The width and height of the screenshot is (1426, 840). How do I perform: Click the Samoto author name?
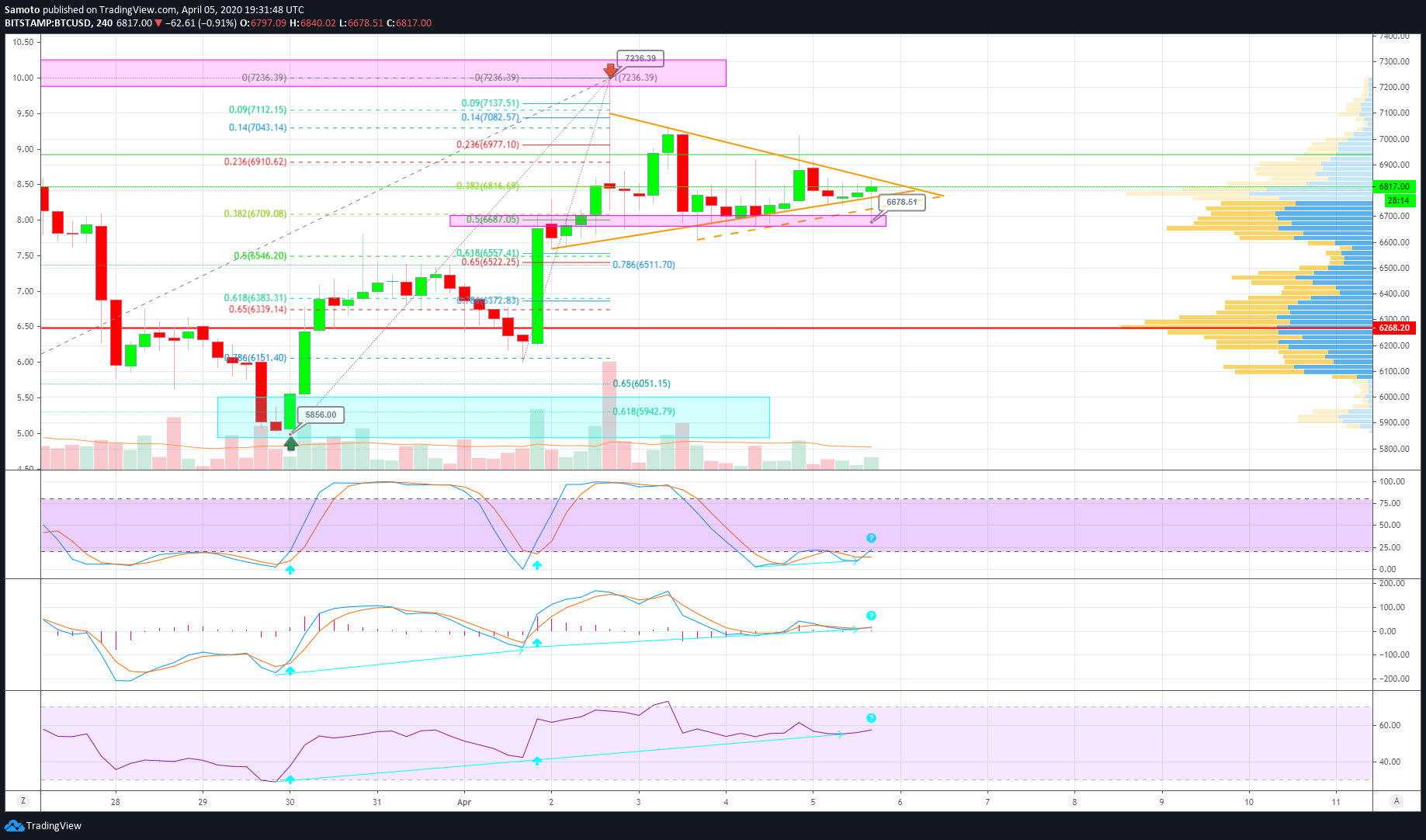tap(22, 10)
